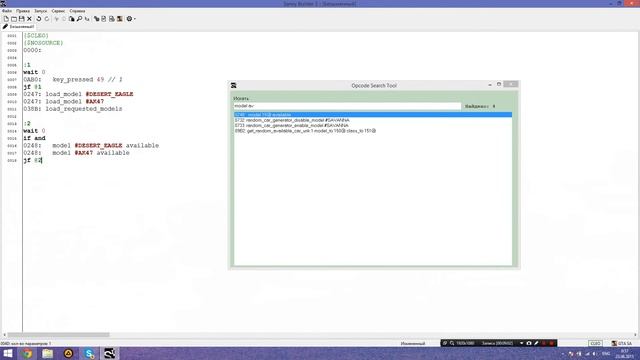Click the {$NOSOURCE} directive line
The width and height of the screenshot is (640, 360).
[x=43, y=43]
